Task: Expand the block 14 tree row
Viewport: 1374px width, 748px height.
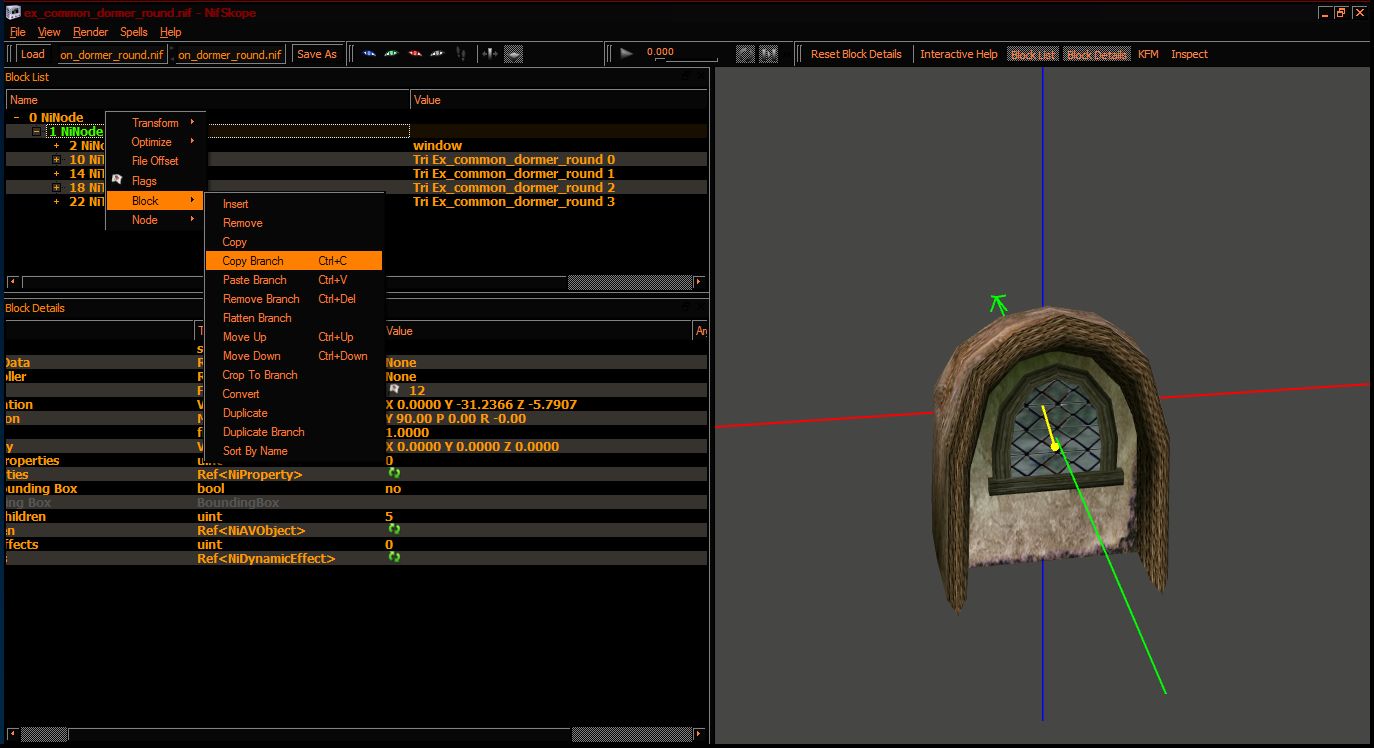Action: tap(56, 174)
